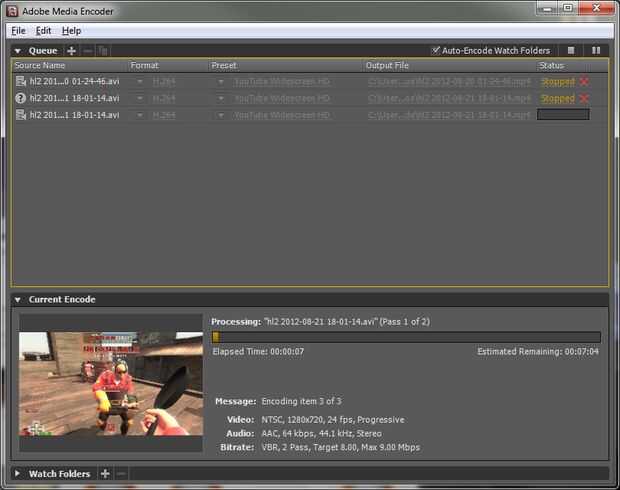
Task: Click YouTube Widescreen HD preset, first row
Action: (282, 81)
